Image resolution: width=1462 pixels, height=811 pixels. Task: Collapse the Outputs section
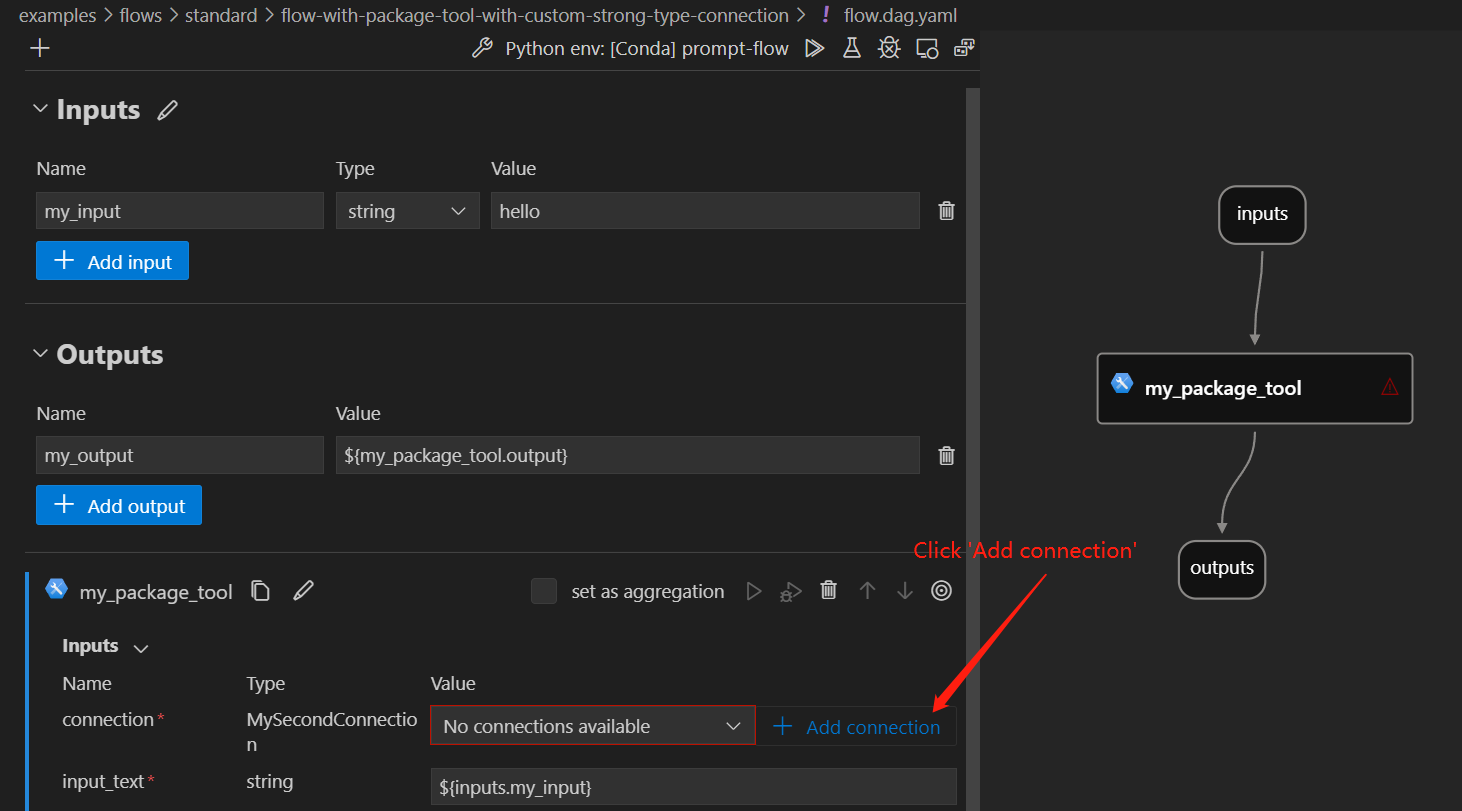coord(41,354)
